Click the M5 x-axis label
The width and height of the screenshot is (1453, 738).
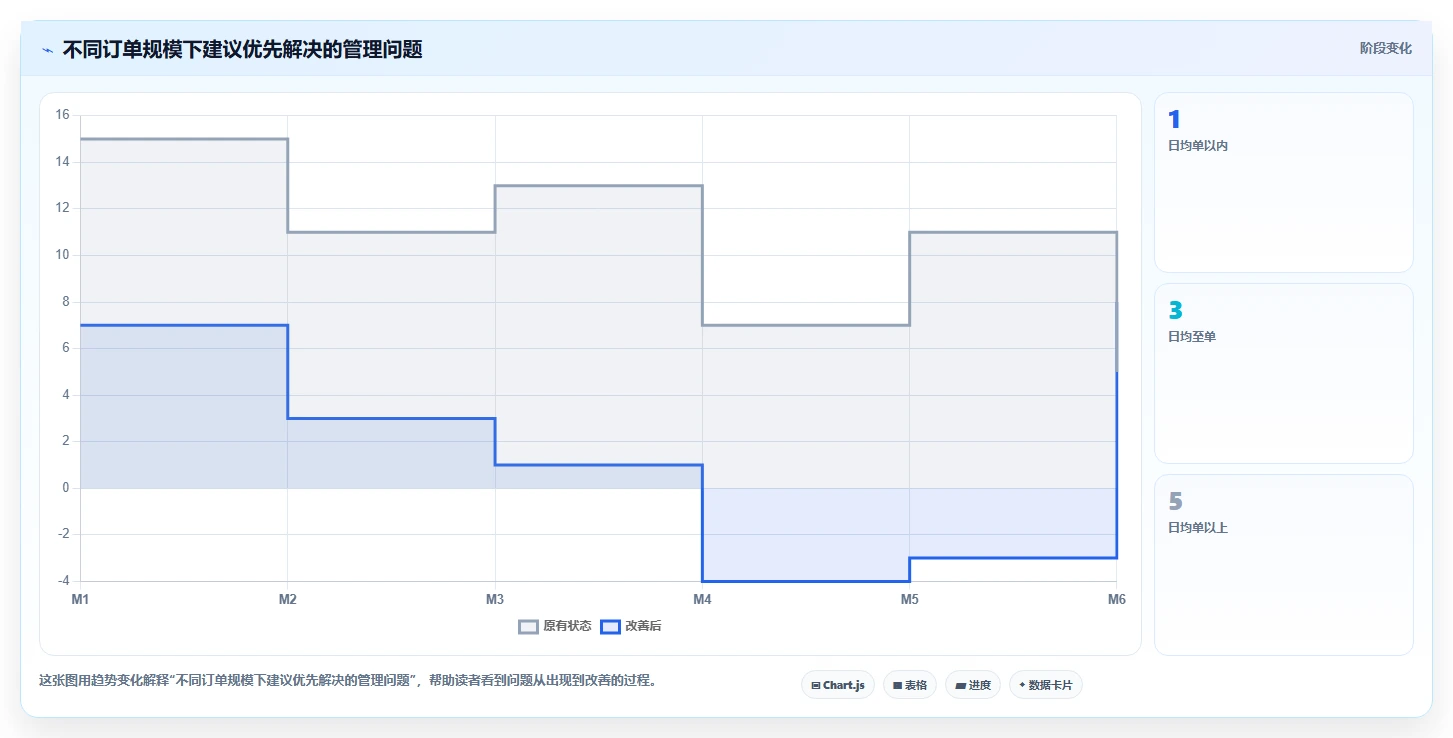[909, 599]
